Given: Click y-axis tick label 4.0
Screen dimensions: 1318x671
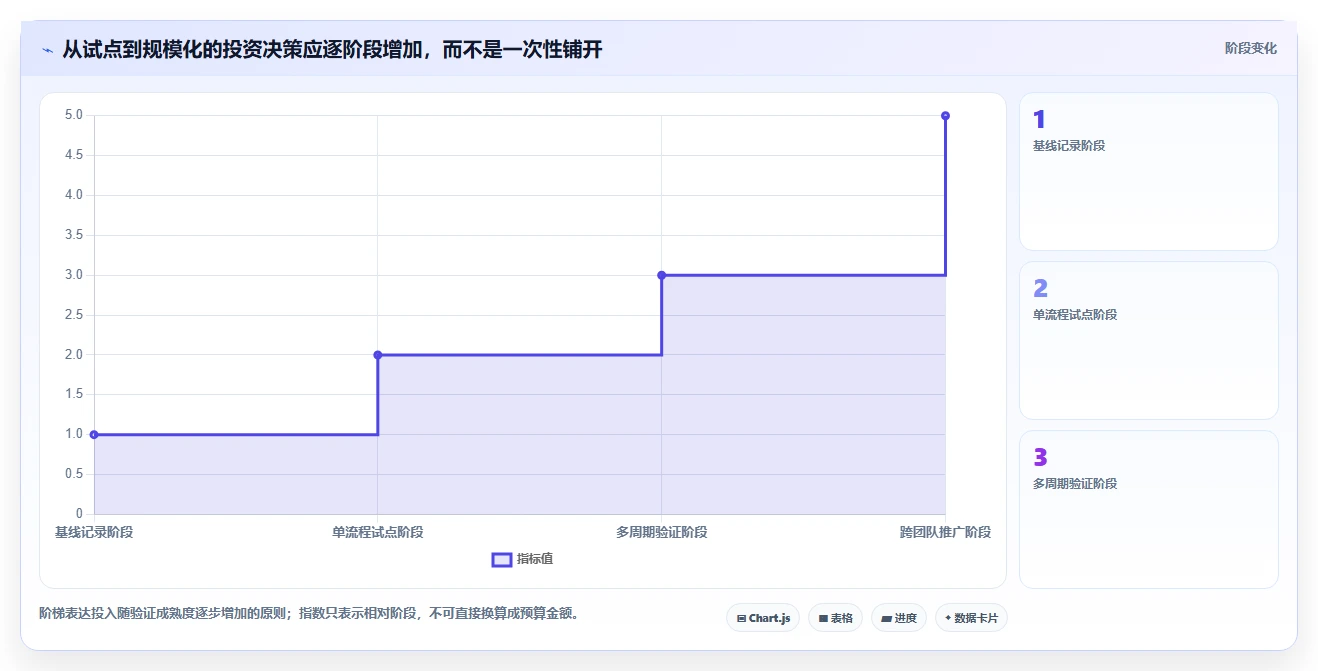Looking at the screenshot, I should [74, 195].
